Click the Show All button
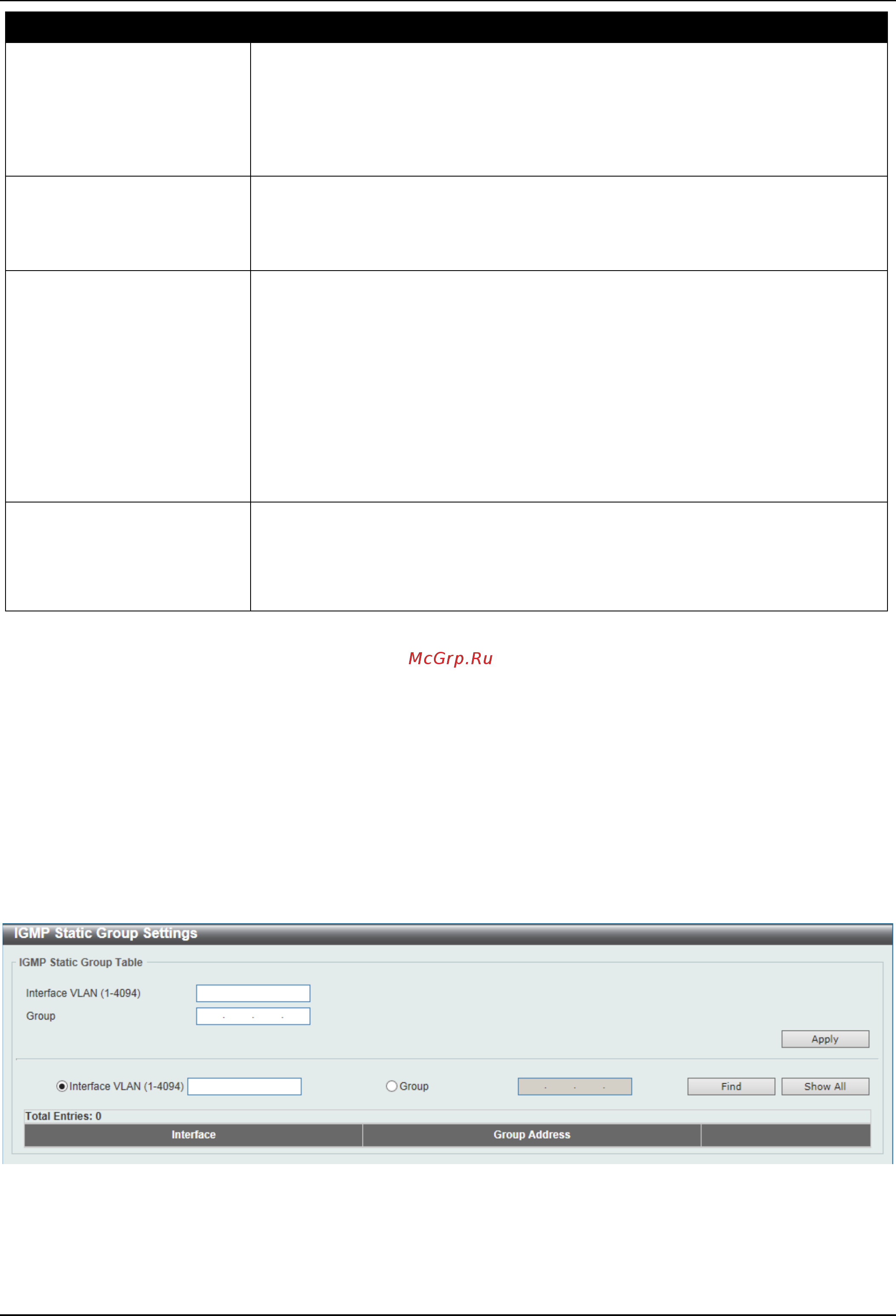Screen dimensions: 896x1316 tap(825, 1087)
